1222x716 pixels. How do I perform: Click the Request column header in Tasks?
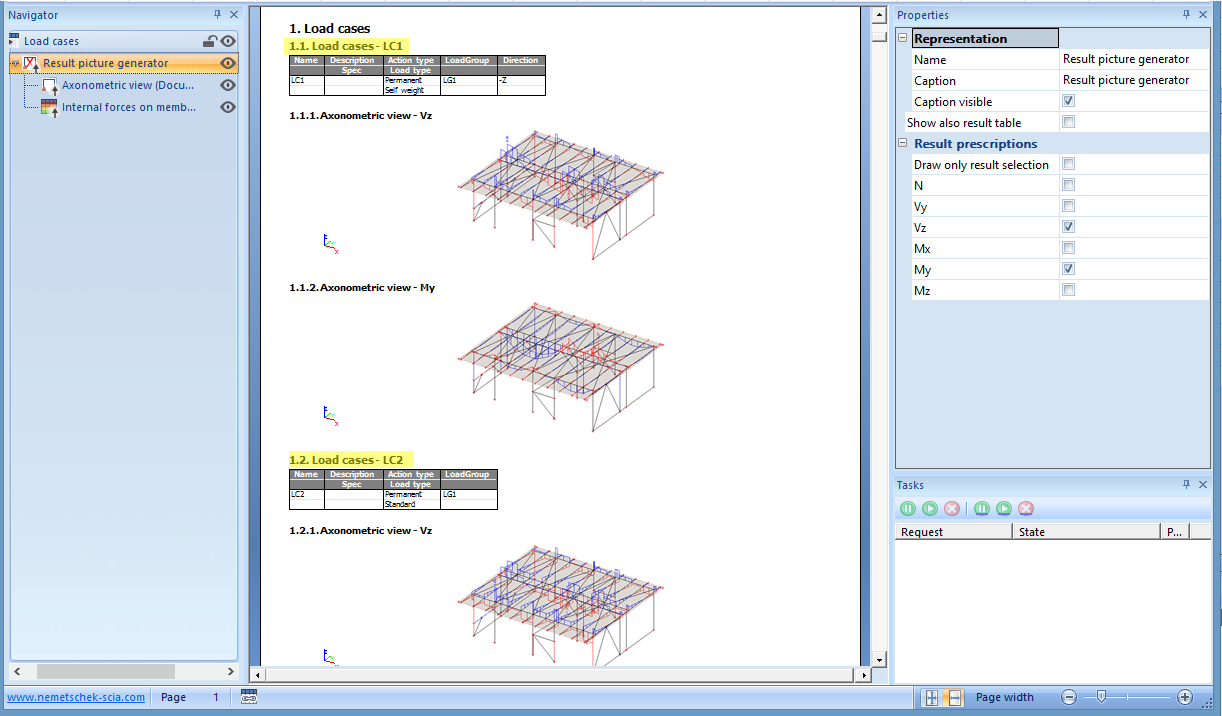click(953, 532)
